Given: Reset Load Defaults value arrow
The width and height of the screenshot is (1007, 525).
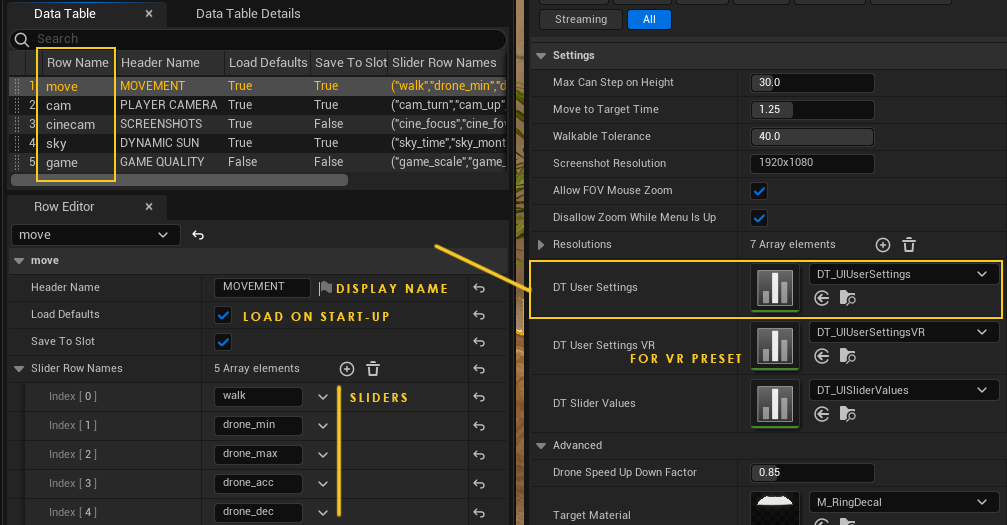Looking at the screenshot, I should (x=479, y=315).
